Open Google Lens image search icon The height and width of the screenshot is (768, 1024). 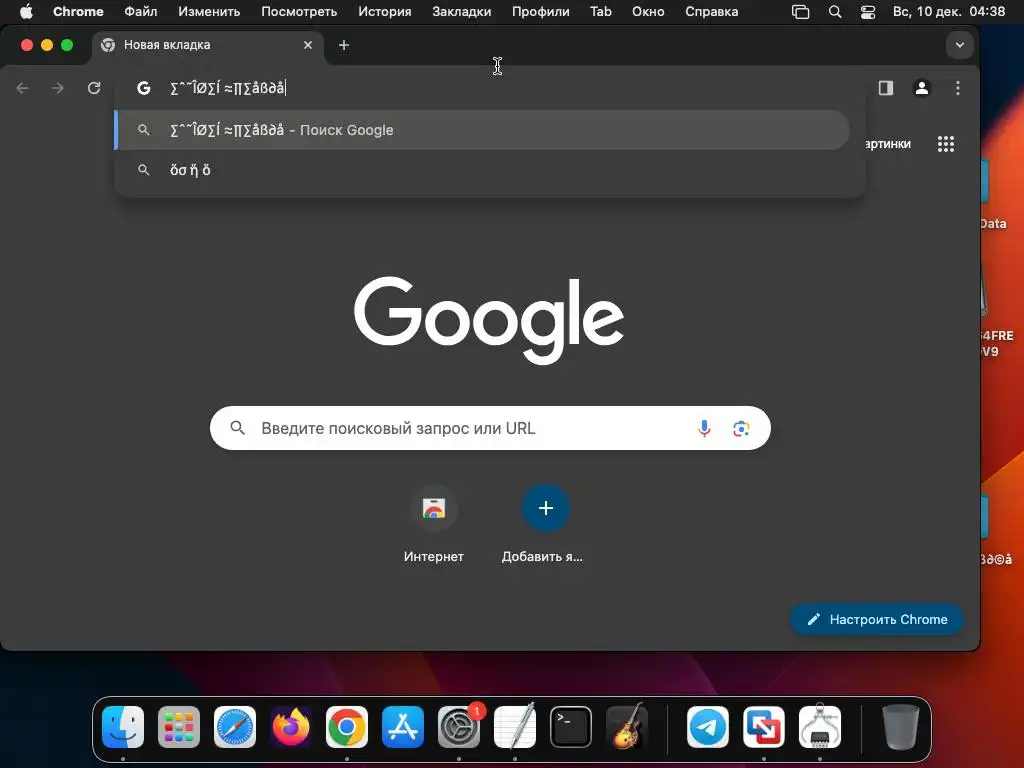coord(741,428)
